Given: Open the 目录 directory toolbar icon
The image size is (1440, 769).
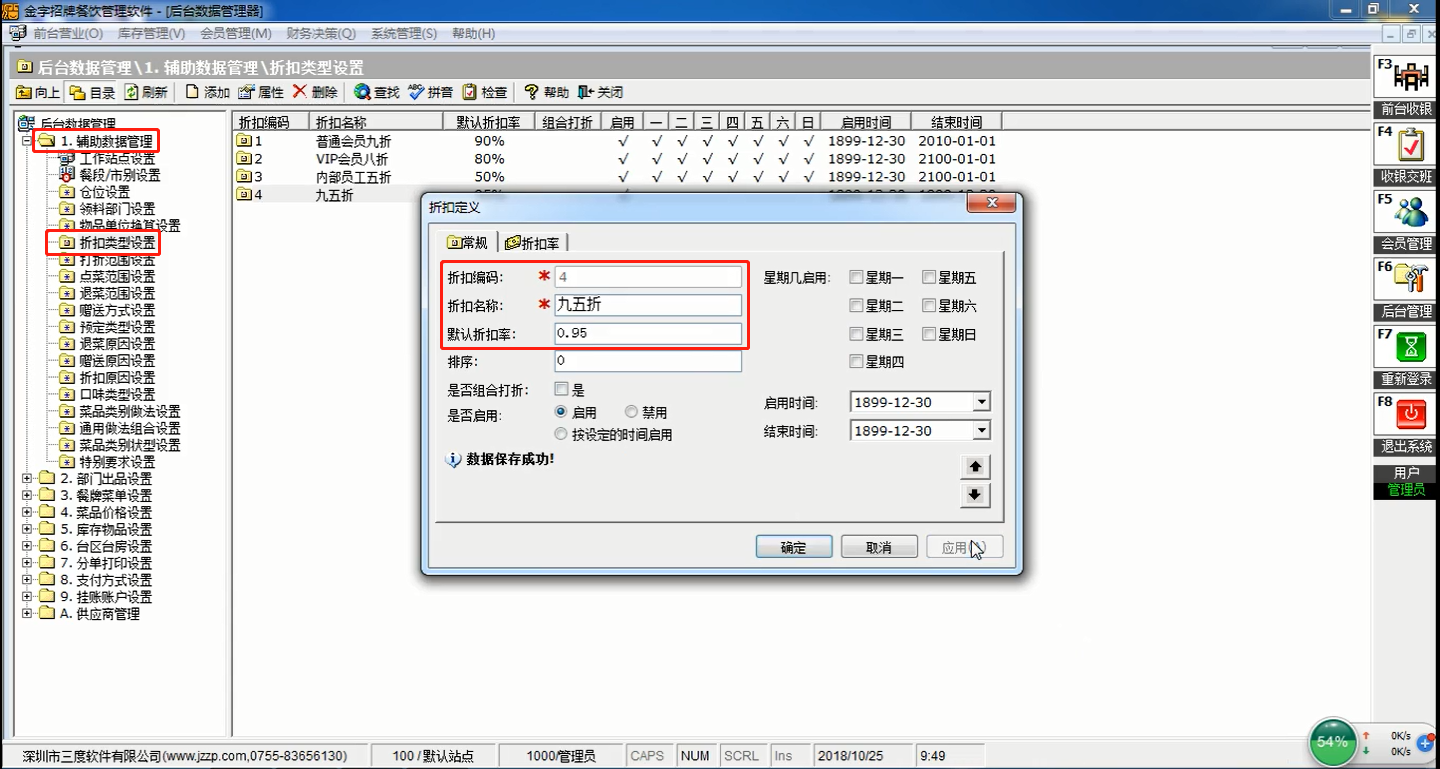Looking at the screenshot, I should click(x=77, y=93).
